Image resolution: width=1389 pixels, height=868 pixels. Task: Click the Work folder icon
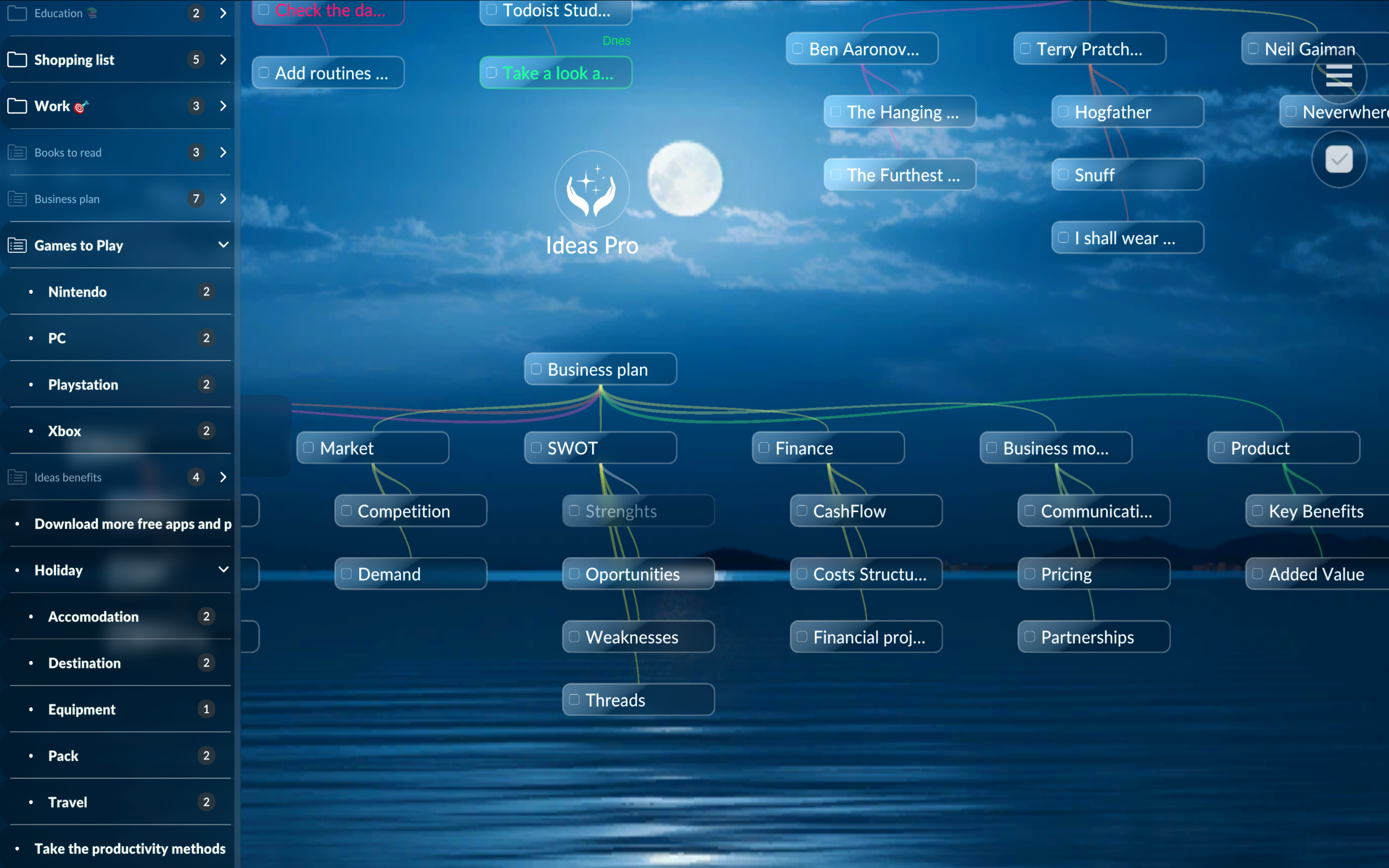[17, 106]
